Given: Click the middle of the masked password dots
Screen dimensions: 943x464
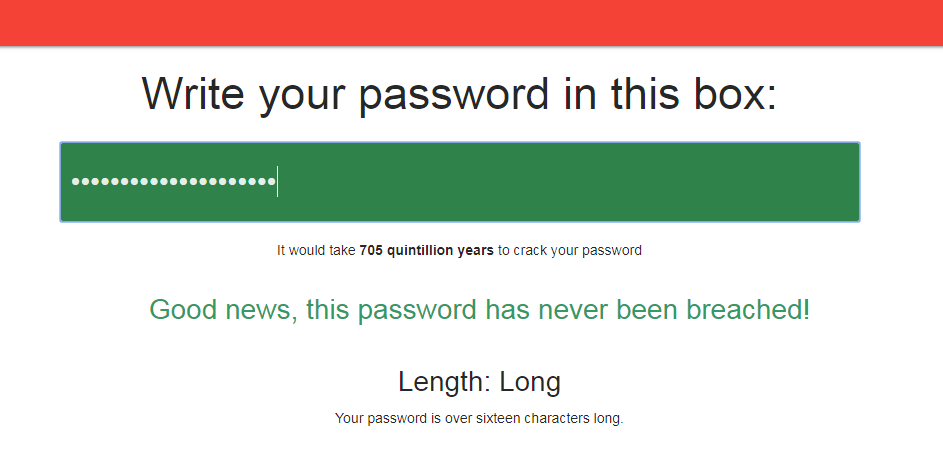Looking at the screenshot, I should 174,182.
